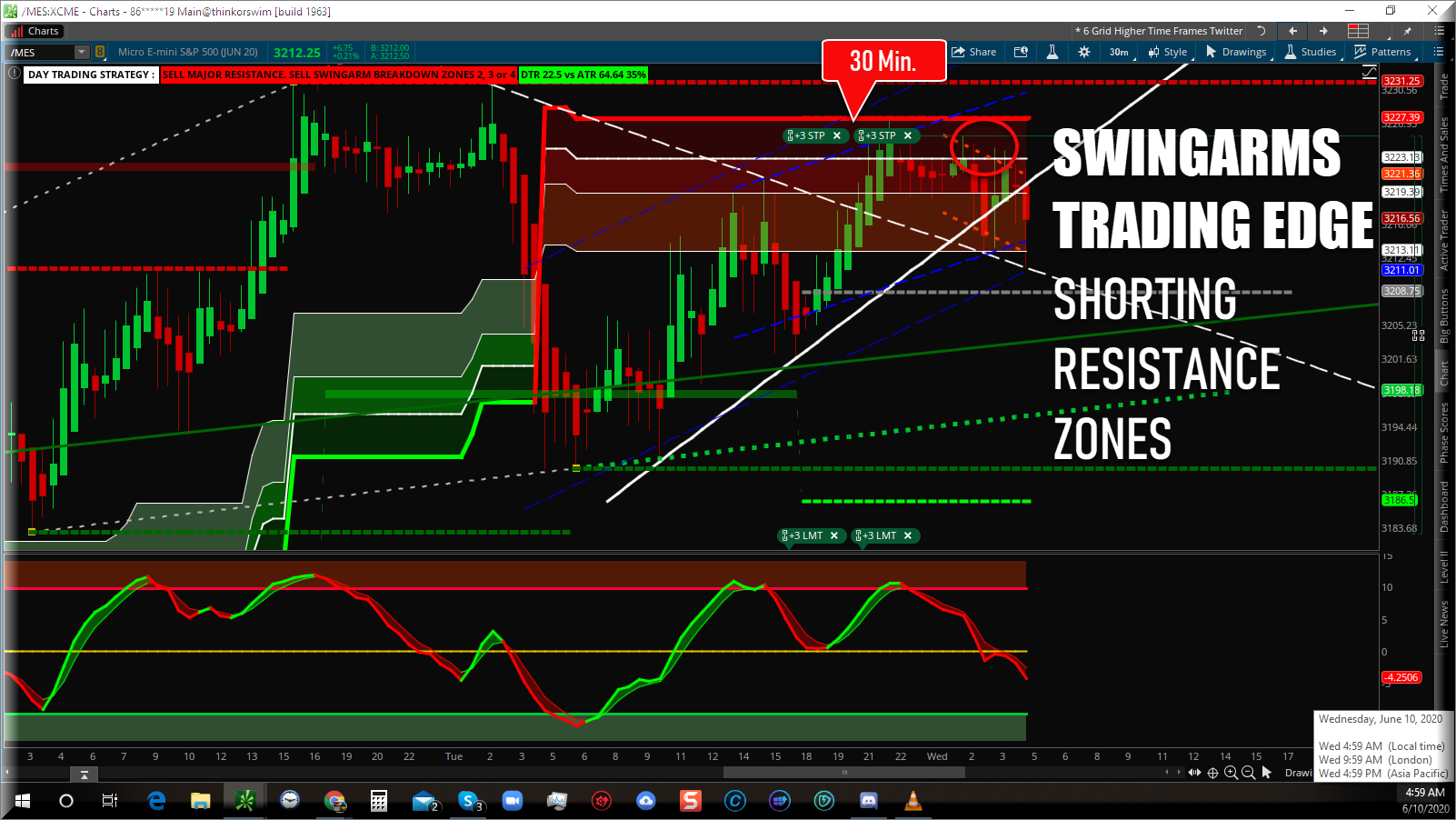Open the Trade sidebar tab
The image size is (1456, 820).
click(x=1444, y=86)
